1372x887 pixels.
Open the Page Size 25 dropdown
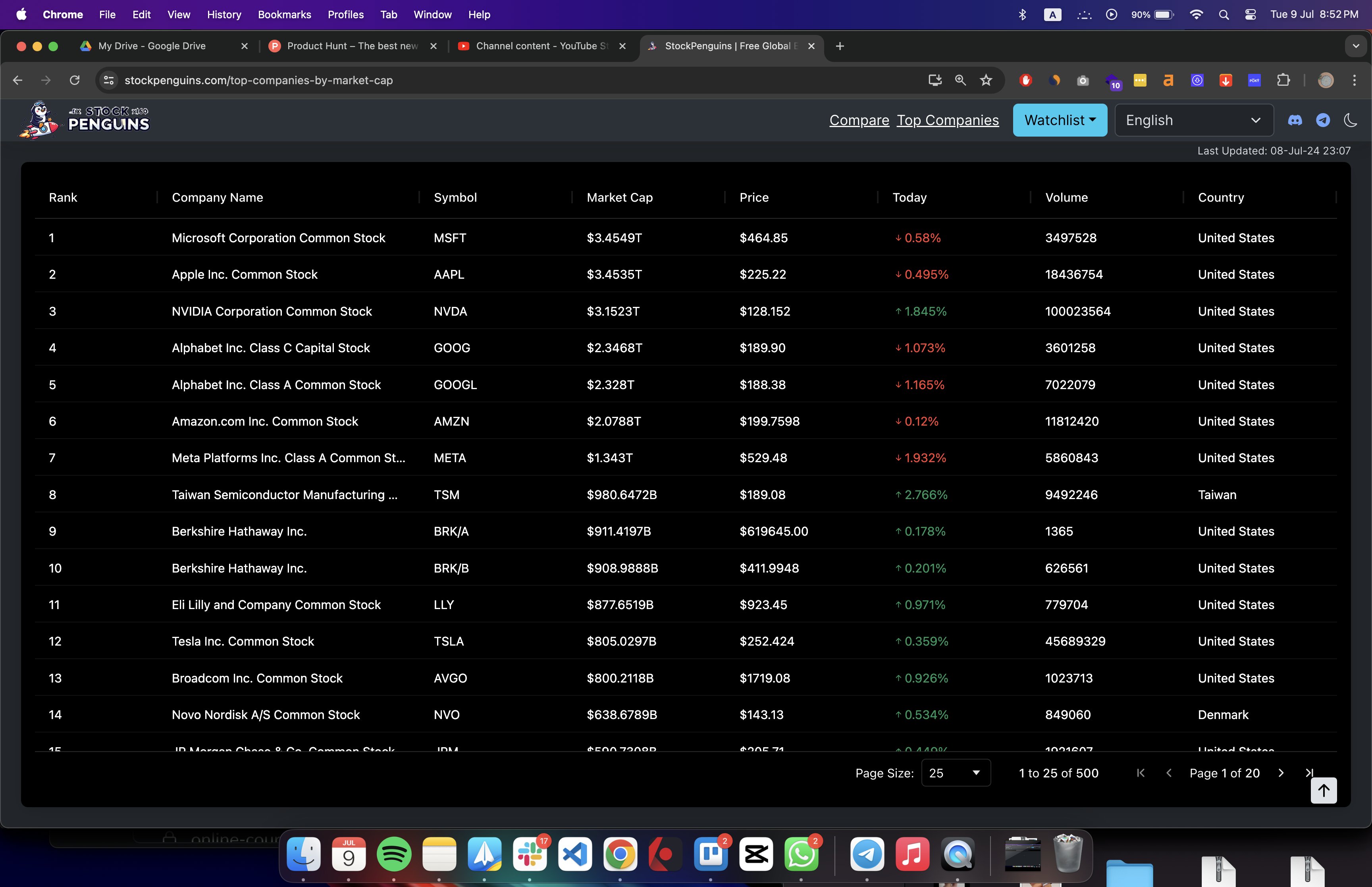pos(955,773)
